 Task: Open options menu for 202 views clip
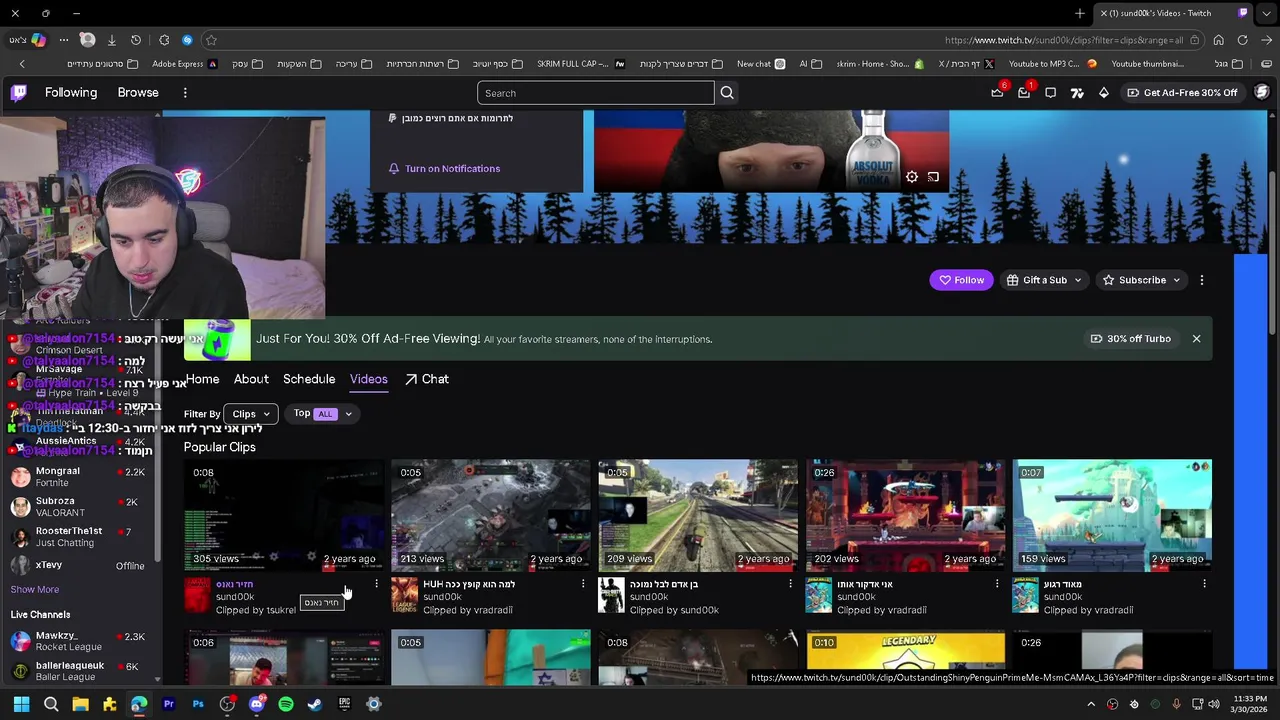pyautogui.click(x=997, y=584)
